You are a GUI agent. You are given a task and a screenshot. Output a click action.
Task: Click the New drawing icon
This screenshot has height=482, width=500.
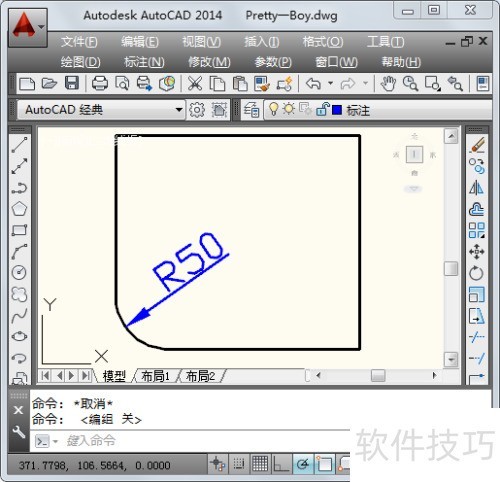(x=27, y=83)
